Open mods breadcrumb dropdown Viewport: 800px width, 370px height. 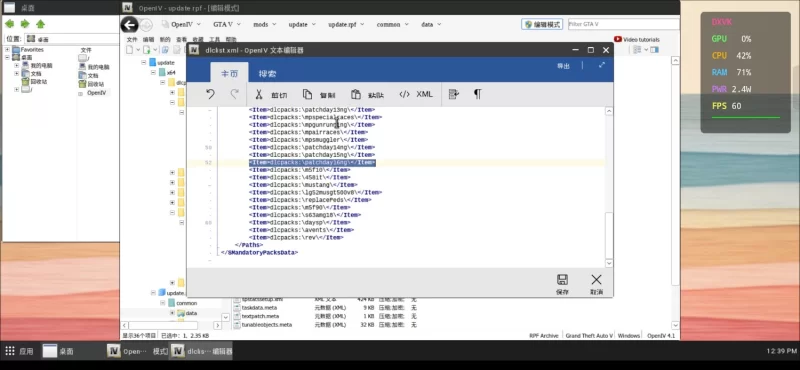274,24
